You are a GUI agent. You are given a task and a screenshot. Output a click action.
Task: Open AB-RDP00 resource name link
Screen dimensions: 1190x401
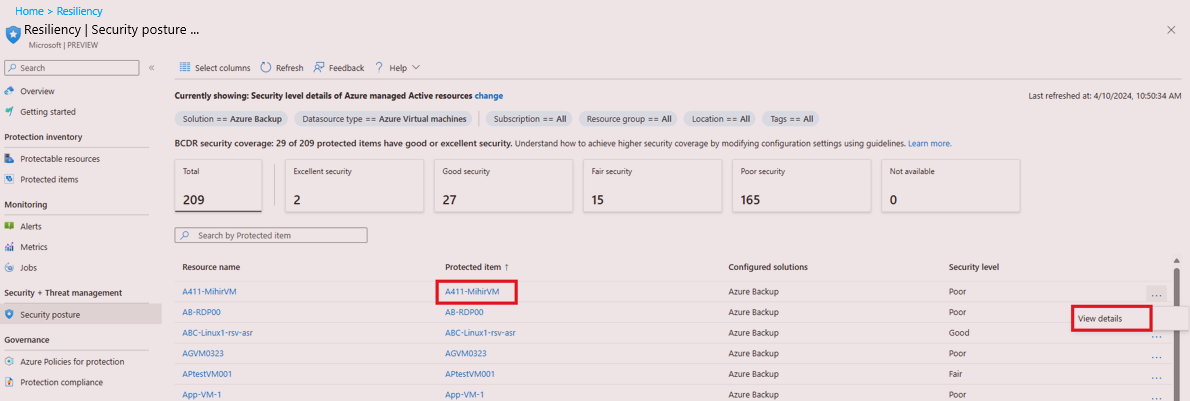coord(201,312)
